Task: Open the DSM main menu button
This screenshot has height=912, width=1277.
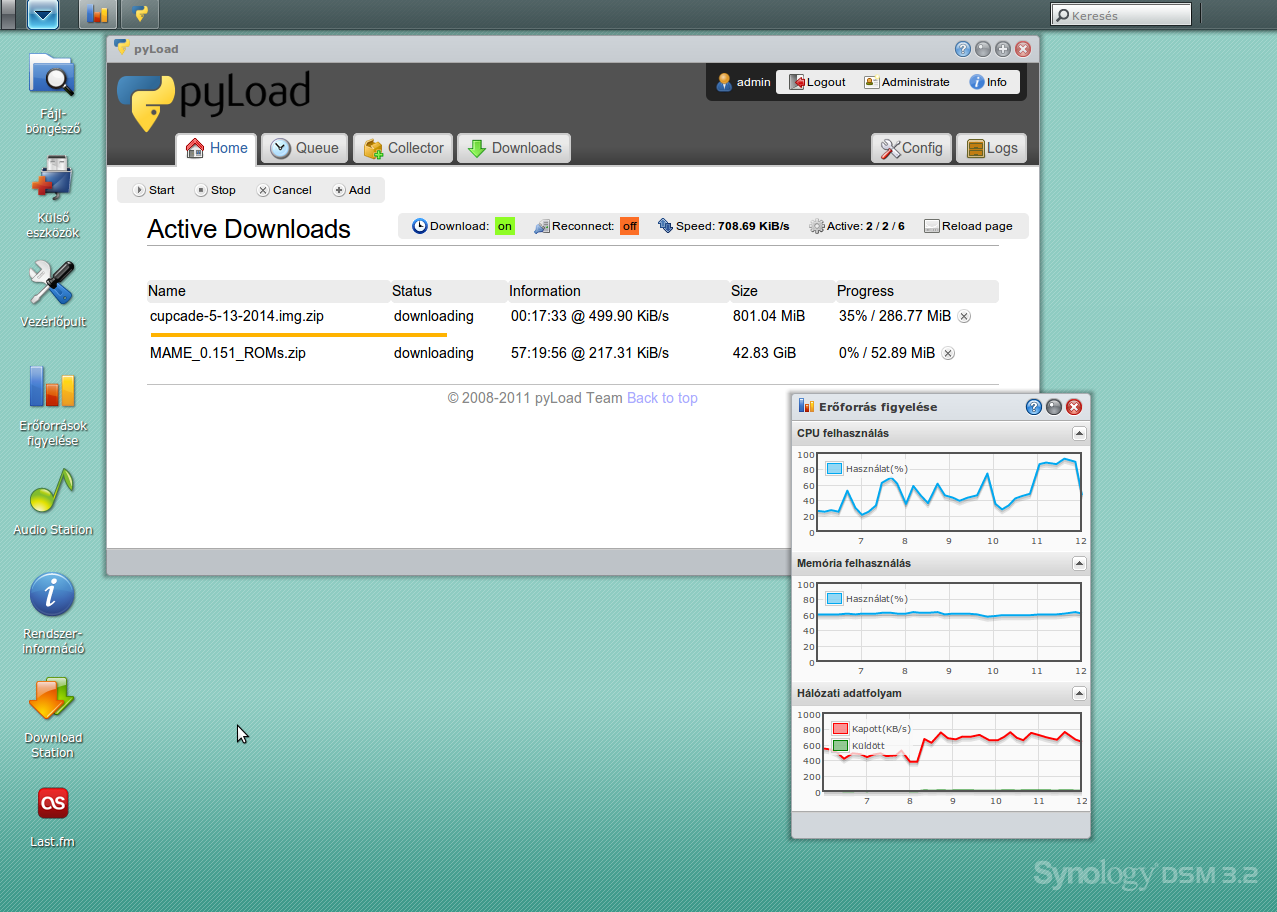Action: point(43,14)
